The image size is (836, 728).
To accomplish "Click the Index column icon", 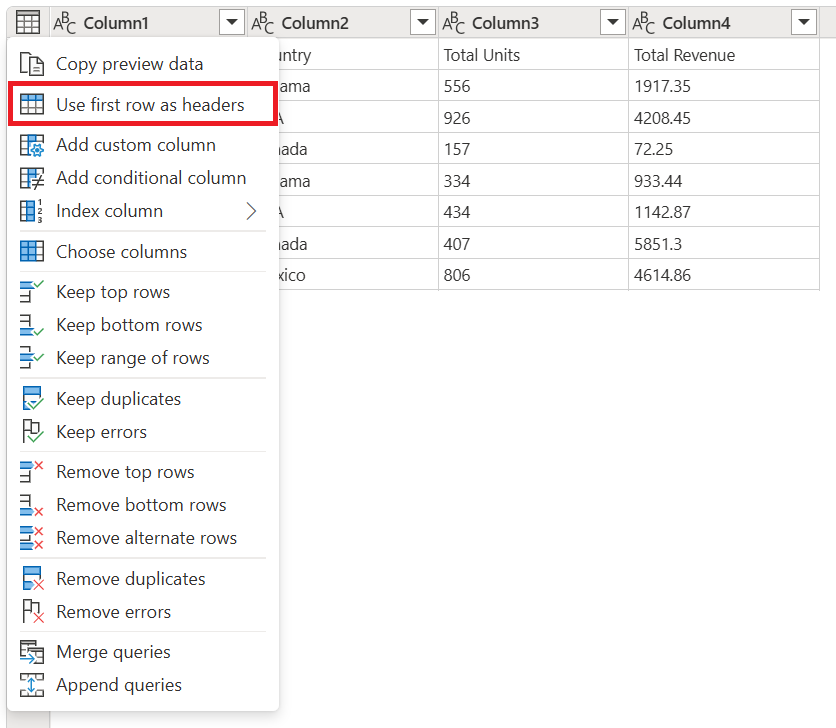I will (31, 211).
